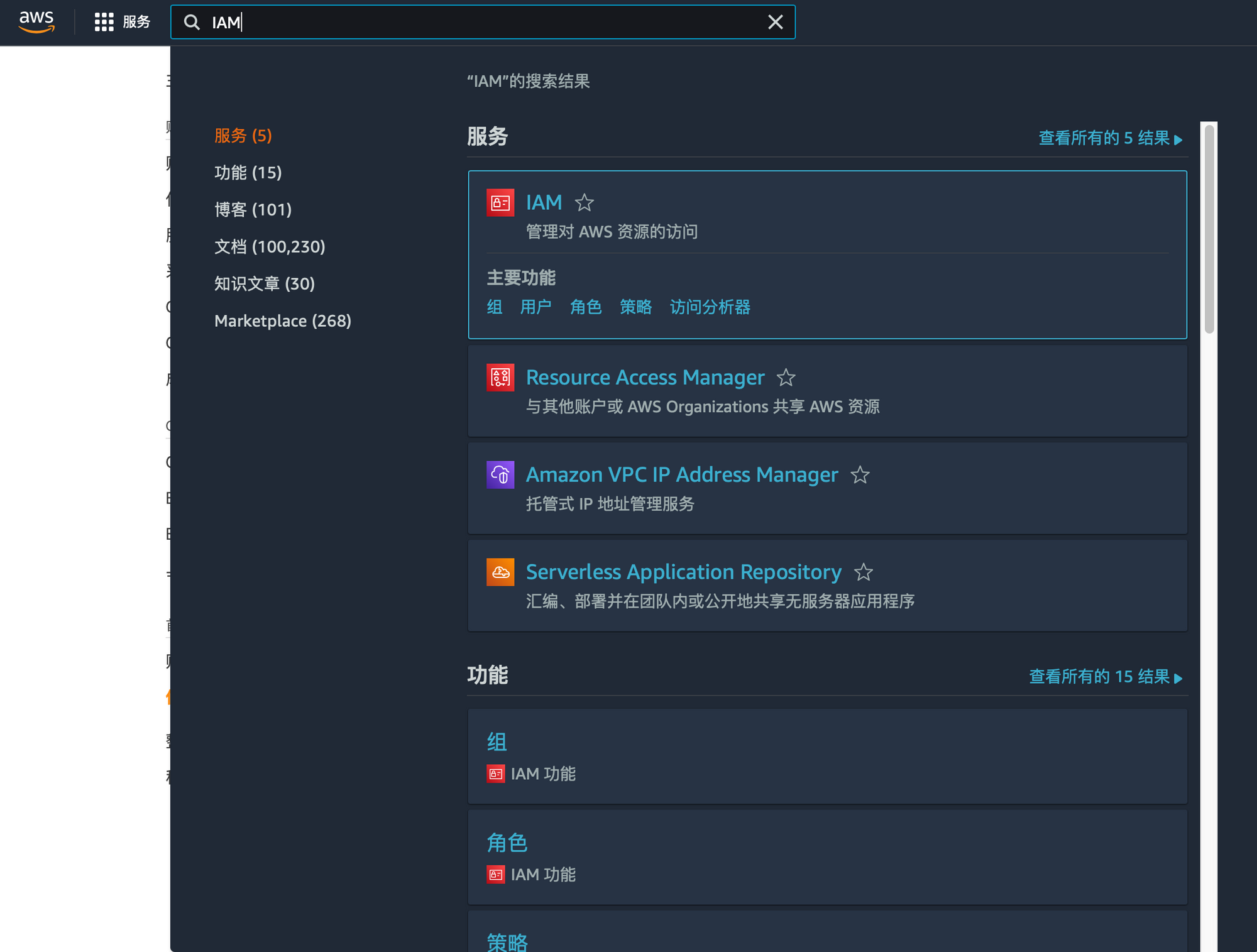The image size is (1257, 952).
Task: Click the red IAM service icon
Action: pyautogui.click(x=500, y=202)
